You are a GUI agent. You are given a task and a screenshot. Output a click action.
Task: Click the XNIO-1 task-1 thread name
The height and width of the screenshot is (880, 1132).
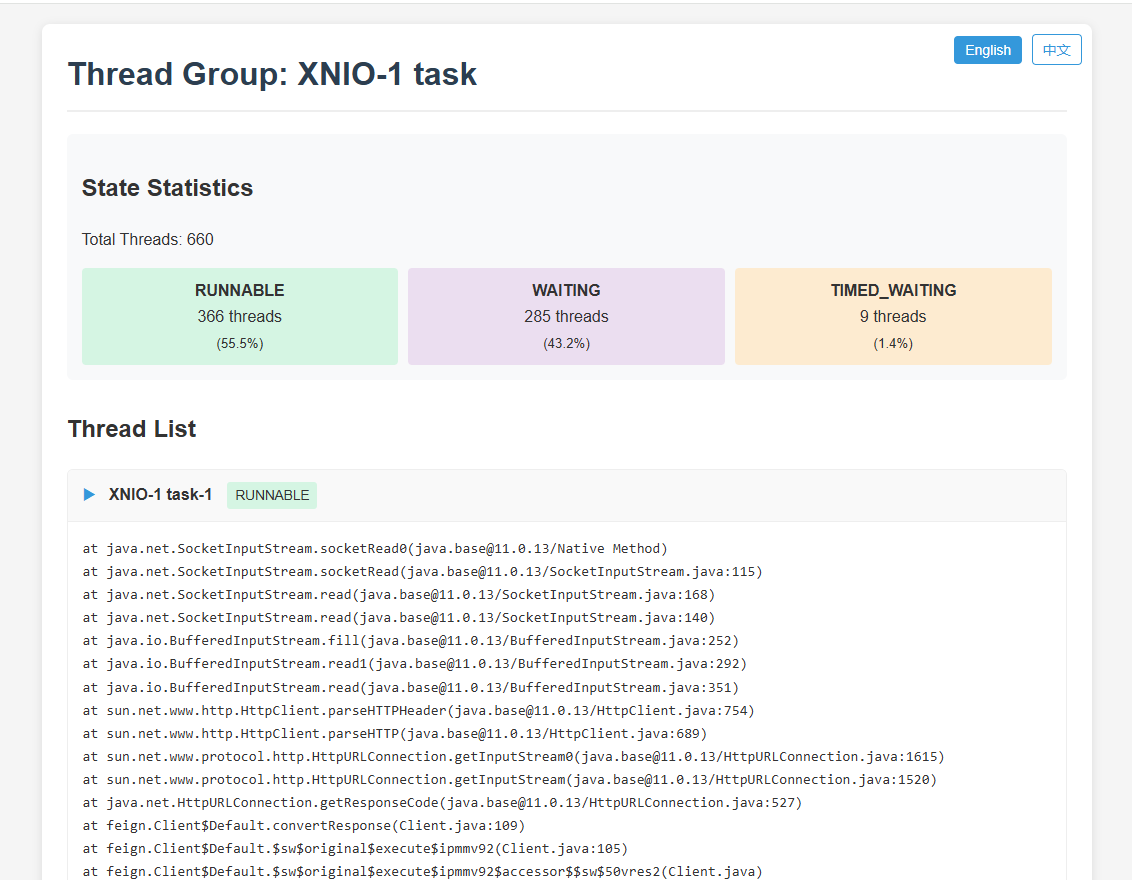[x=160, y=495]
